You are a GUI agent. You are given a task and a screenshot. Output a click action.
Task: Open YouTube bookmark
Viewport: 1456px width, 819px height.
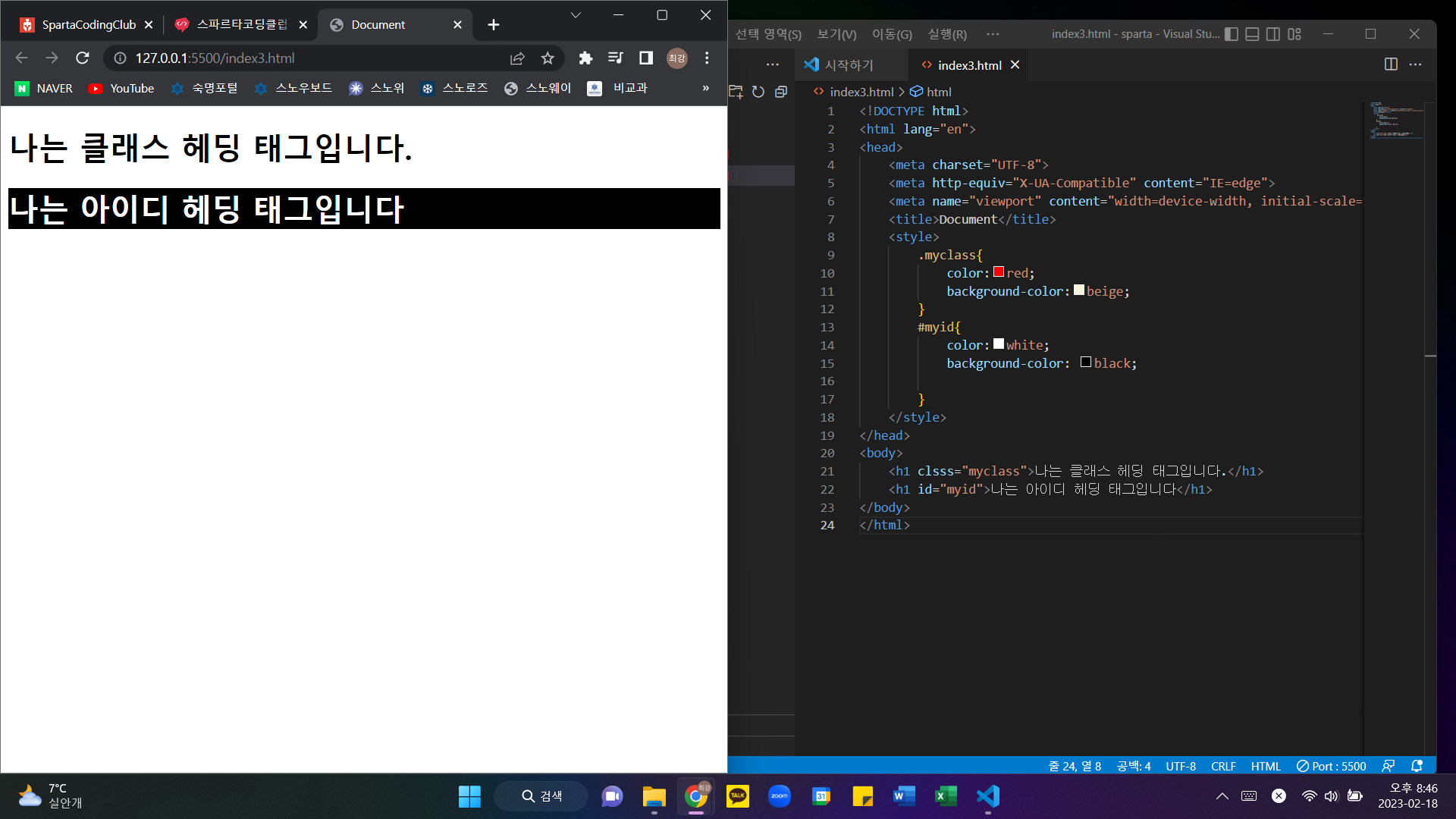121,88
